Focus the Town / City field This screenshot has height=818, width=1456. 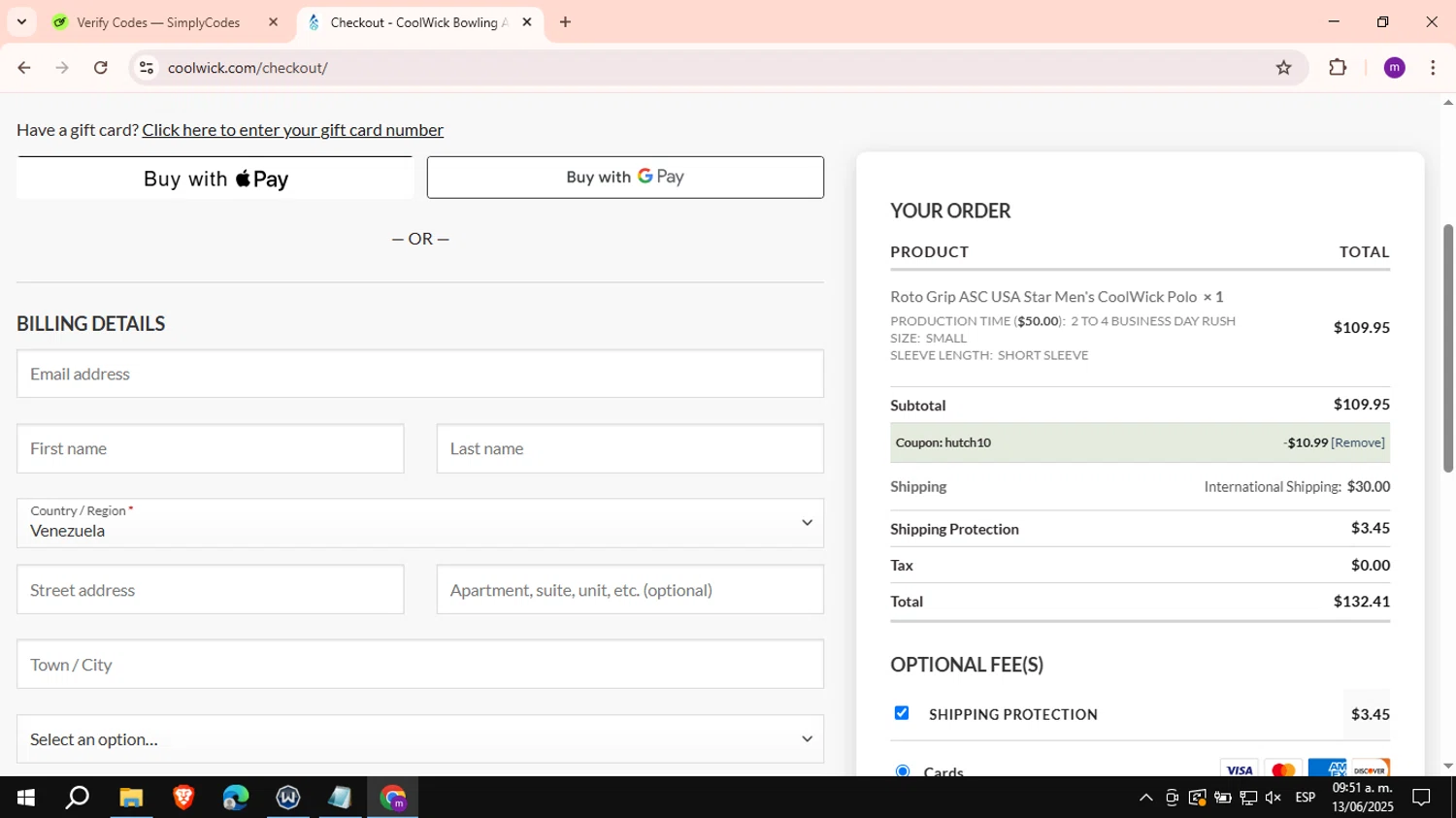click(x=420, y=665)
